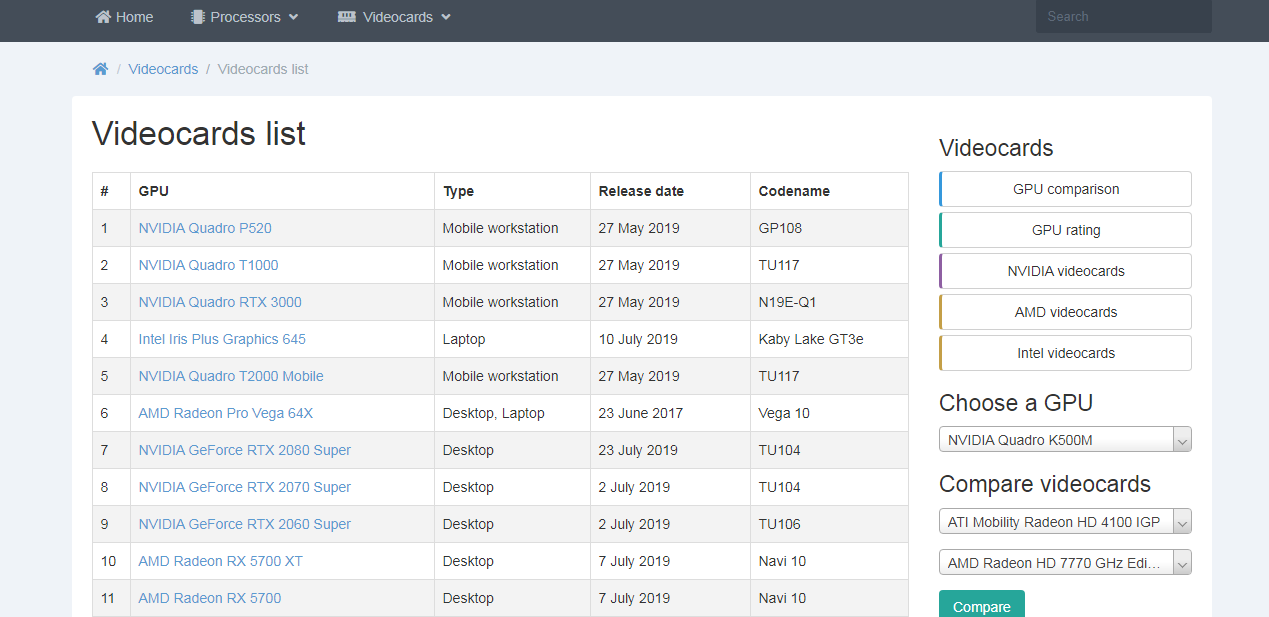Open NVIDIA Quadro RTX 3000 link
Image resolution: width=1269 pixels, height=617 pixels.
[220, 302]
